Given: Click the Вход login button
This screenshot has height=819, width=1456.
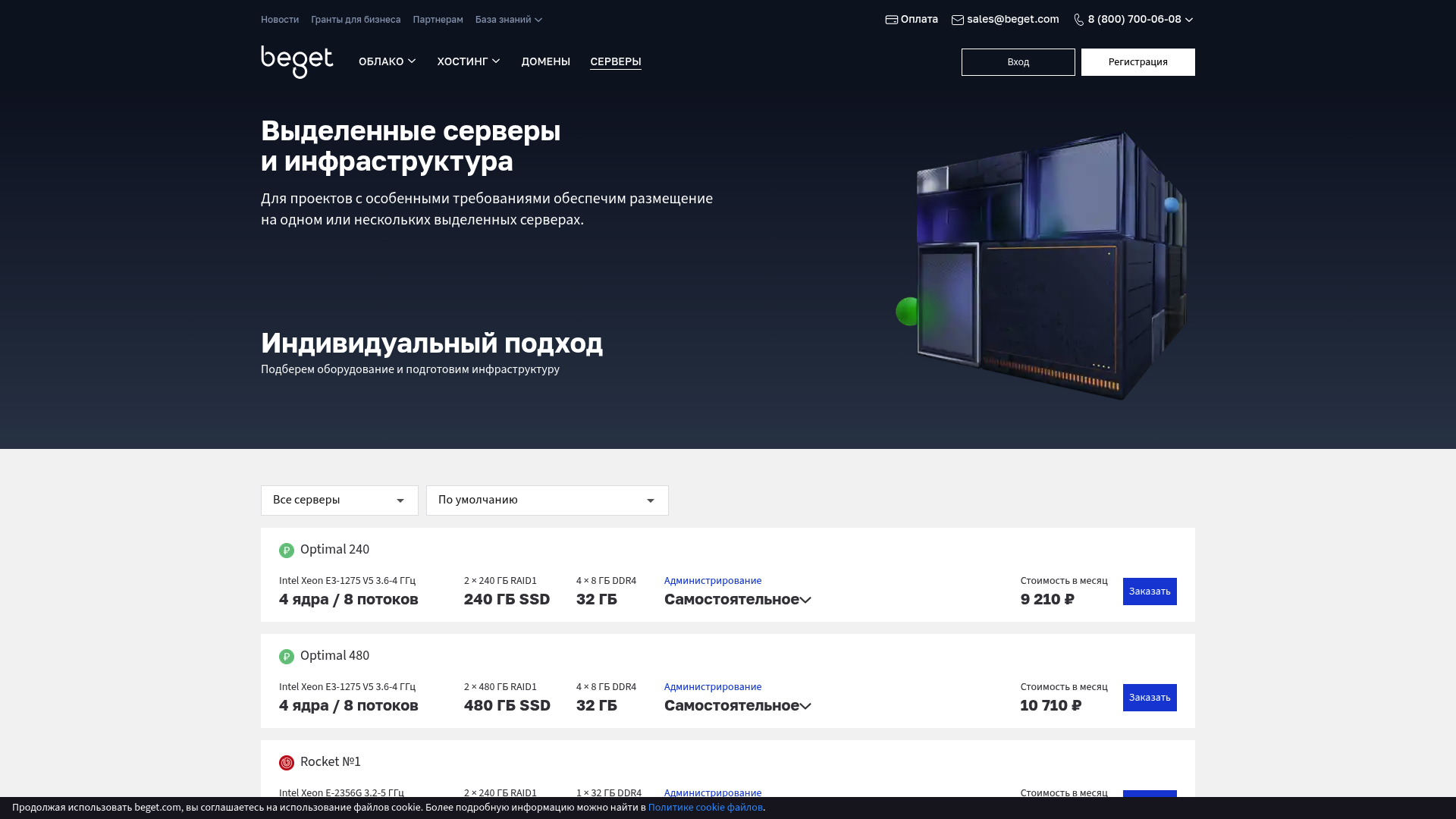Looking at the screenshot, I should (1018, 62).
